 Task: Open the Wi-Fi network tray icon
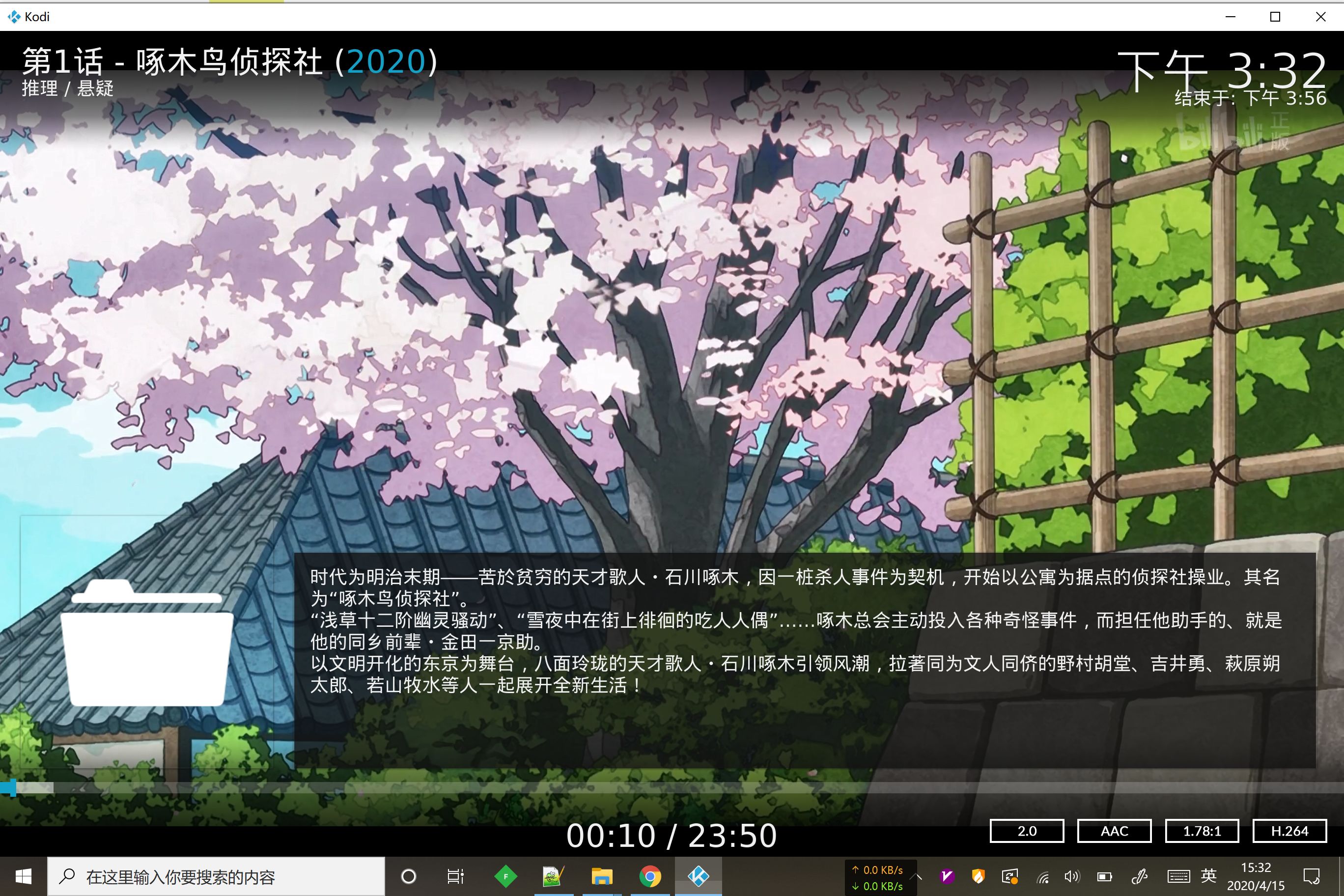(x=1043, y=877)
